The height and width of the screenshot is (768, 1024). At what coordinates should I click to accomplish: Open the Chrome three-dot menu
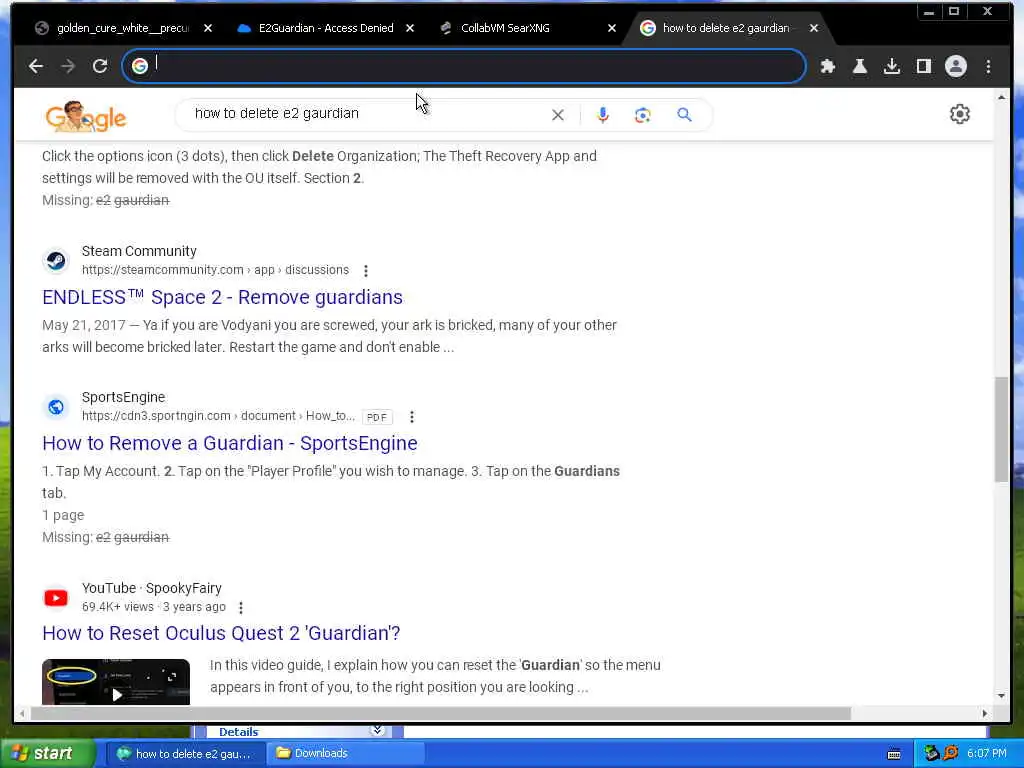click(988, 66)
